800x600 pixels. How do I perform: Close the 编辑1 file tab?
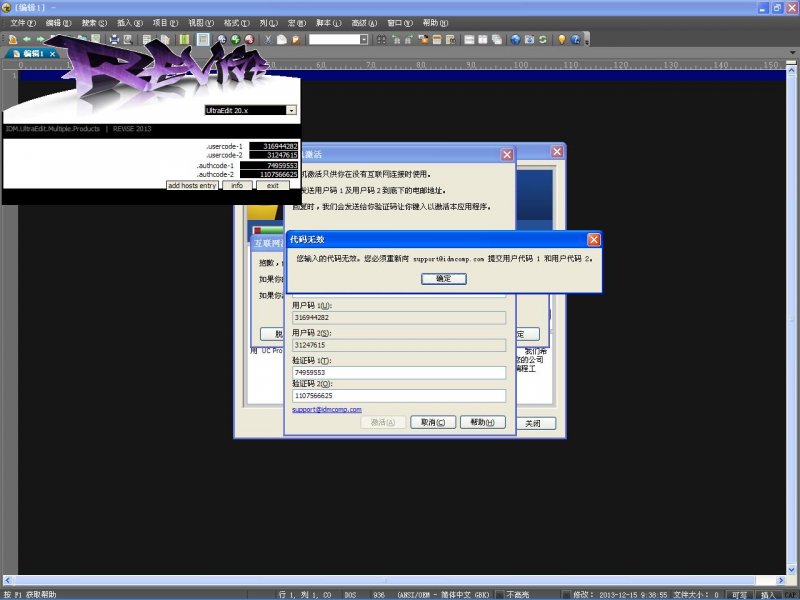pos(52,54)
